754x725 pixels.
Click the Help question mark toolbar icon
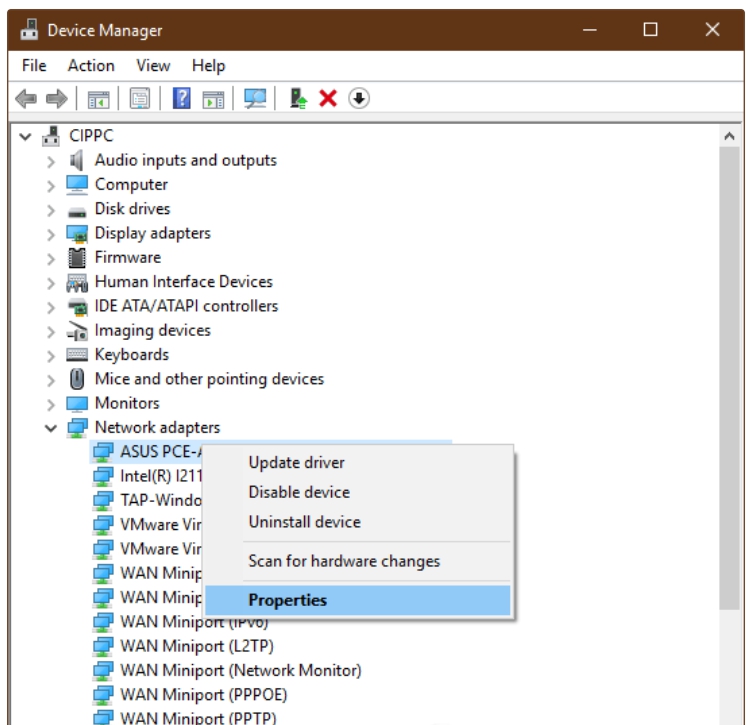[x=182, y=98]
